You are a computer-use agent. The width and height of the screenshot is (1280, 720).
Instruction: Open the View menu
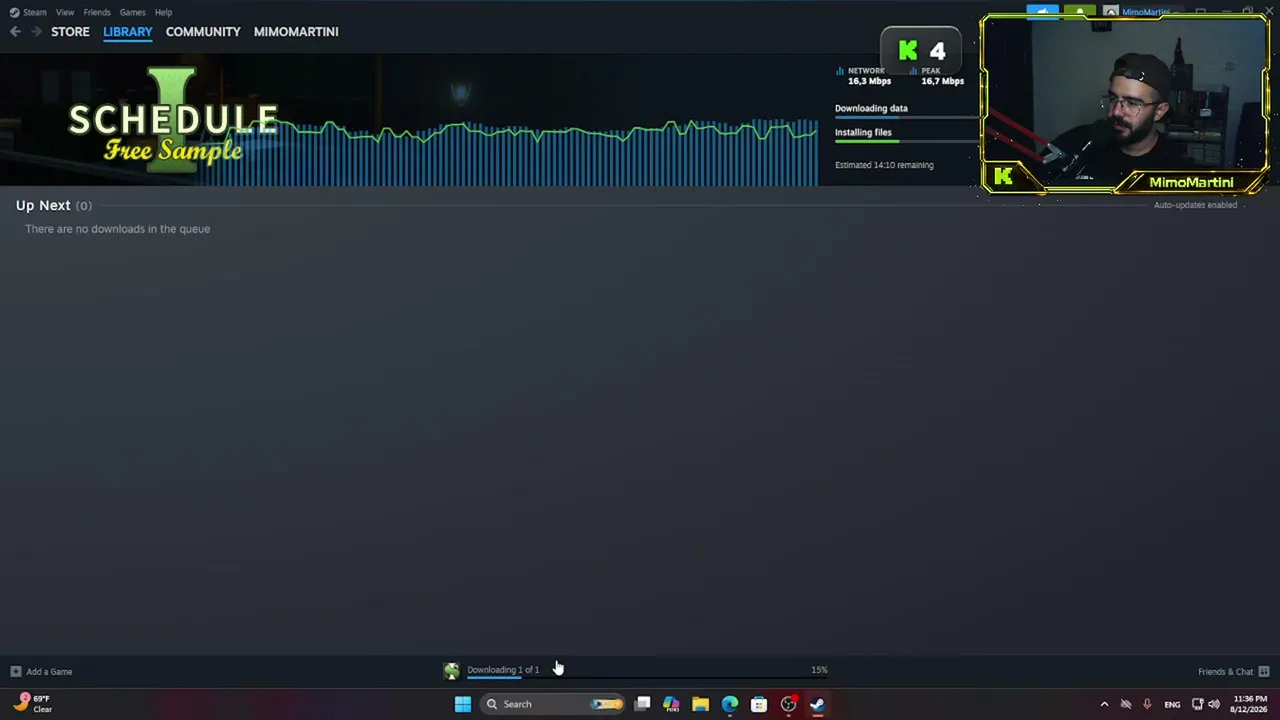pyautogui.click(x=65, y=12)
